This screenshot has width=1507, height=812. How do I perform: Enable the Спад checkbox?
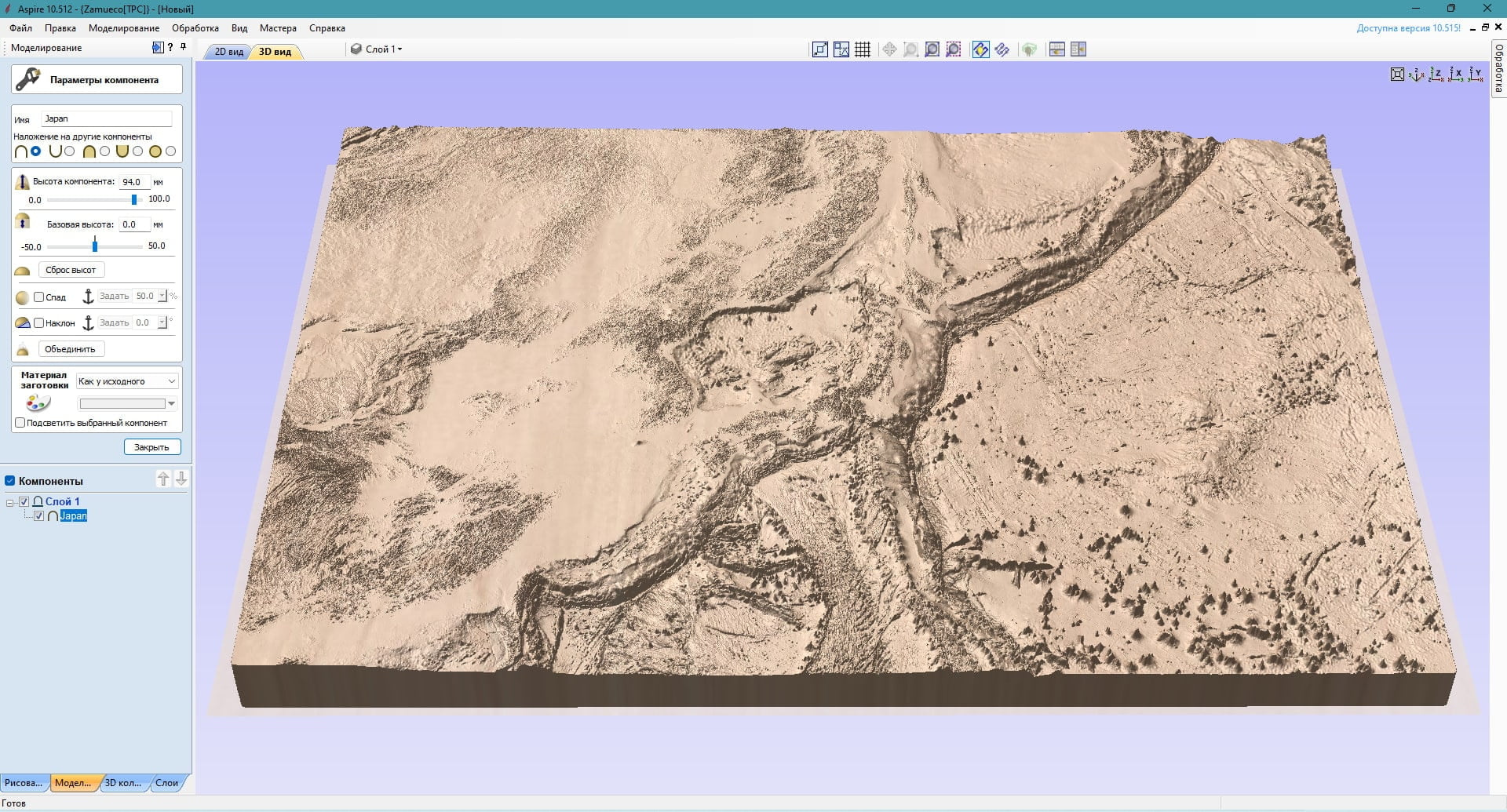38,297
